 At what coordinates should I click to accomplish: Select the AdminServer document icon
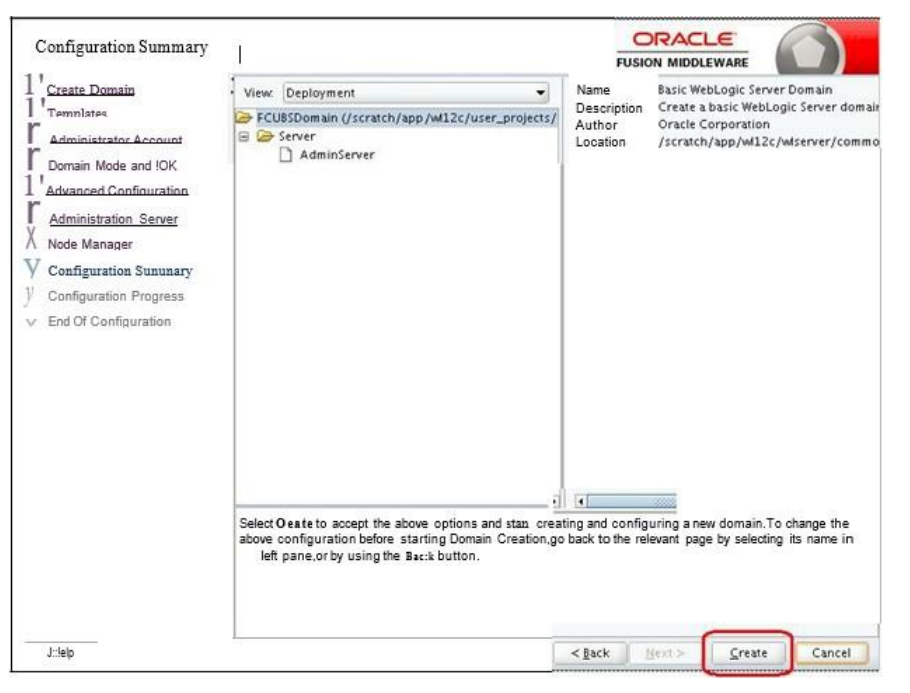(286, 154)
